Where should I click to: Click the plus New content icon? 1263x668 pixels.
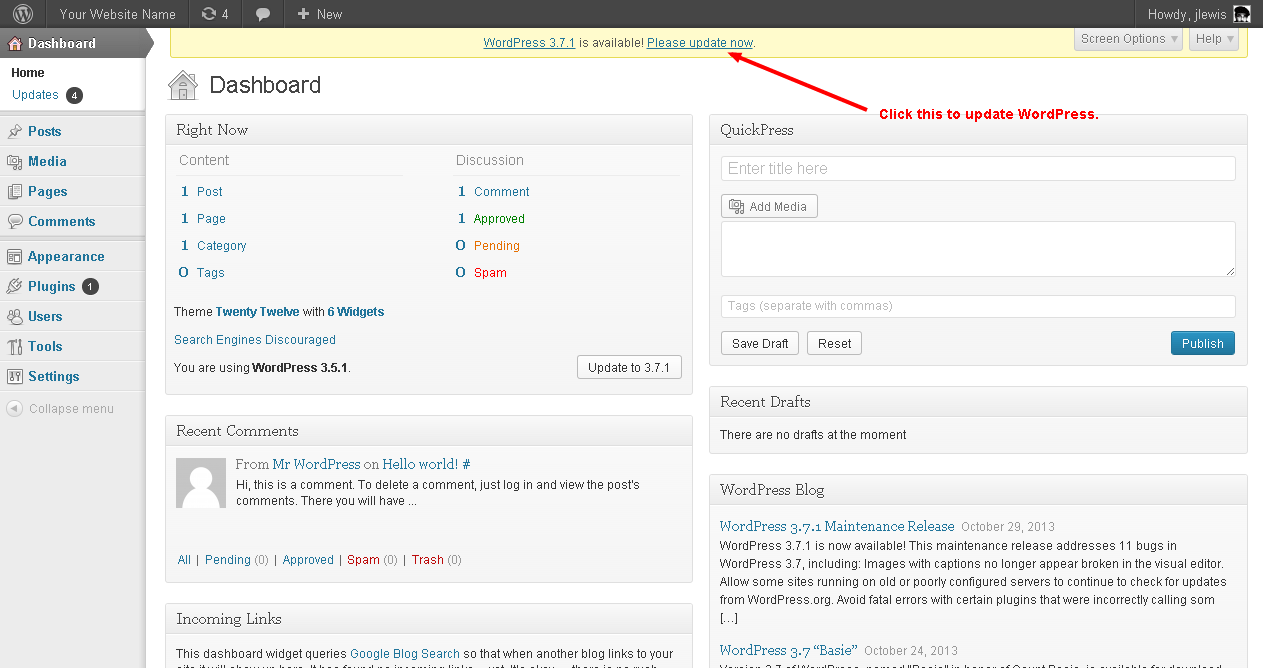coord(303,14)
